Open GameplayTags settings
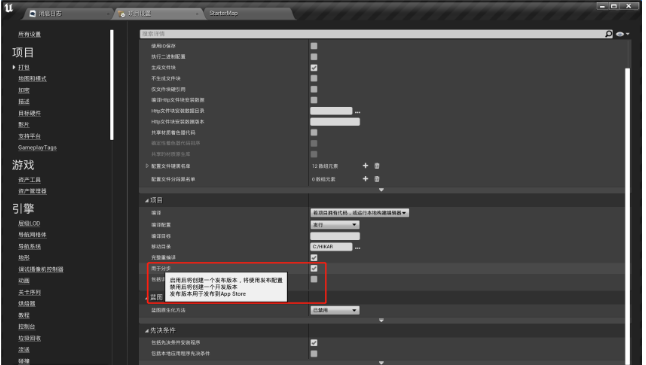This screenshot has width=646, height=365. [x=37, y=147]
